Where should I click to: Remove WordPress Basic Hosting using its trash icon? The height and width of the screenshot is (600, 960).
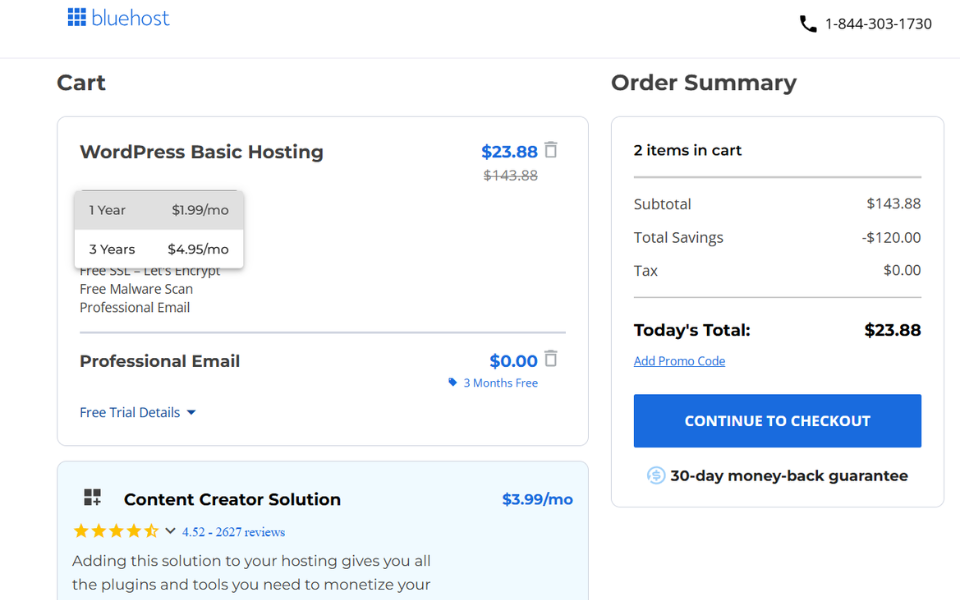point(551,150)
